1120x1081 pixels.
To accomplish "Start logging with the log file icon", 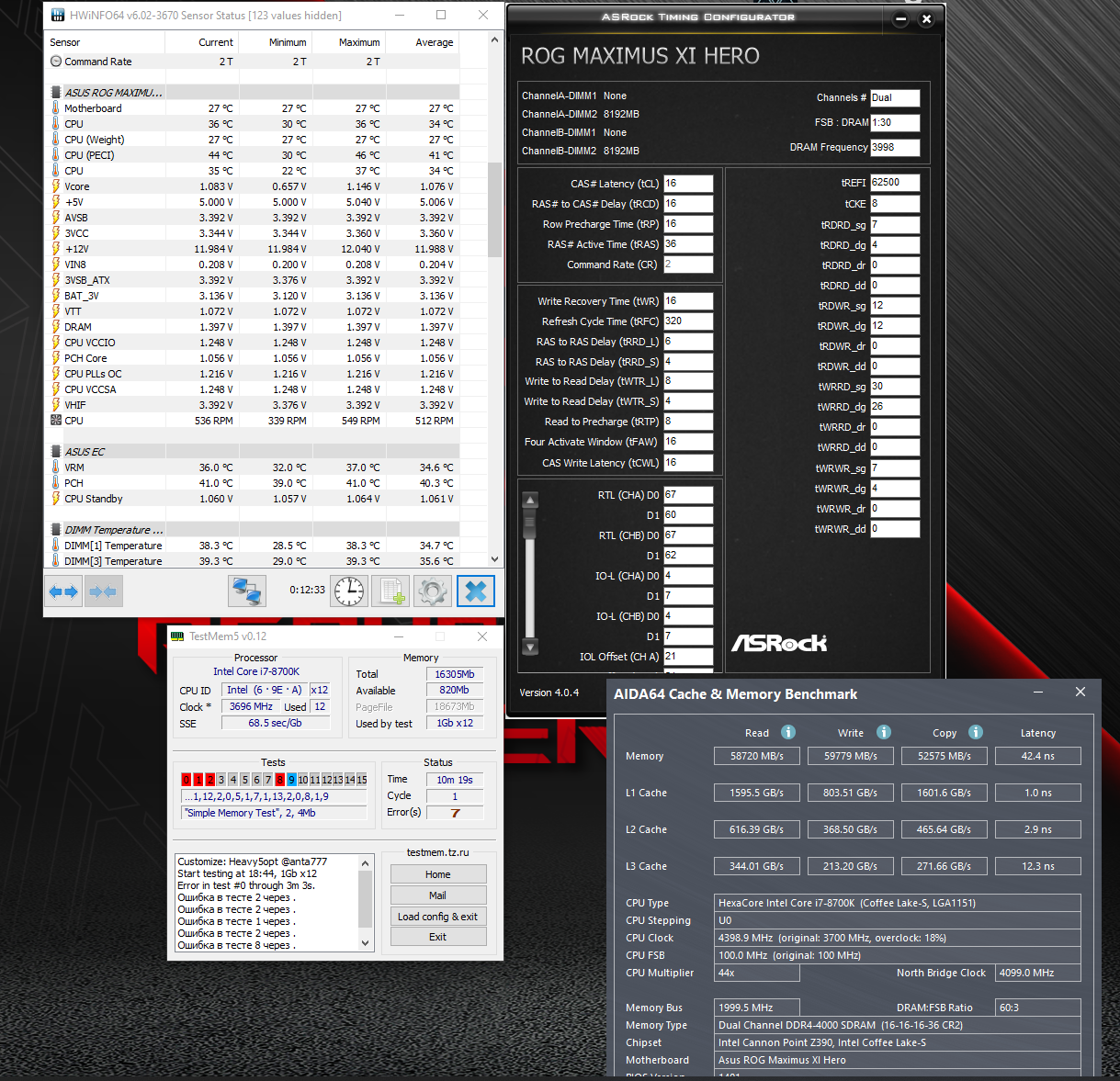I will coord(391,591).
